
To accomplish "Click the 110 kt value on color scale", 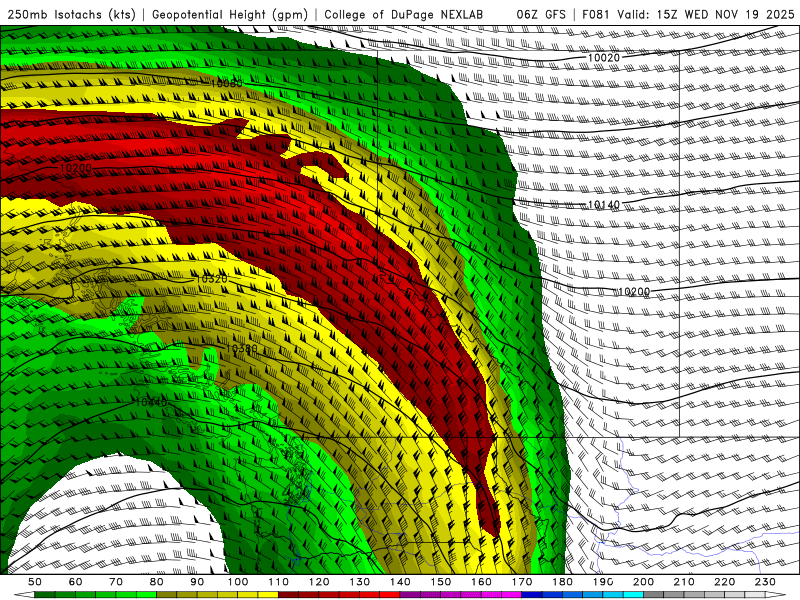I will click(x=278, y=582).
